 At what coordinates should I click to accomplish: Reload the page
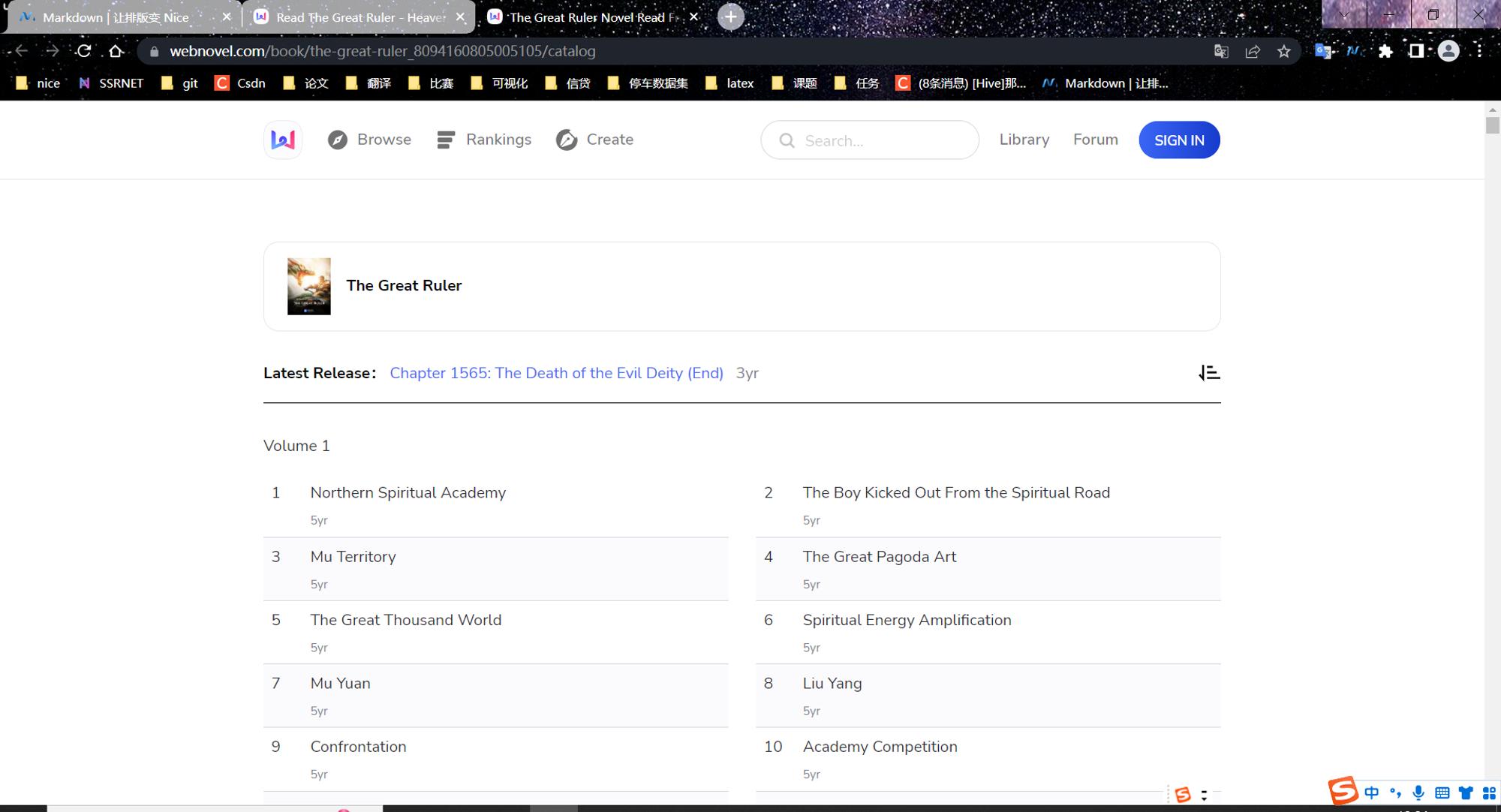pyautogui.click(x=84, y=51)
